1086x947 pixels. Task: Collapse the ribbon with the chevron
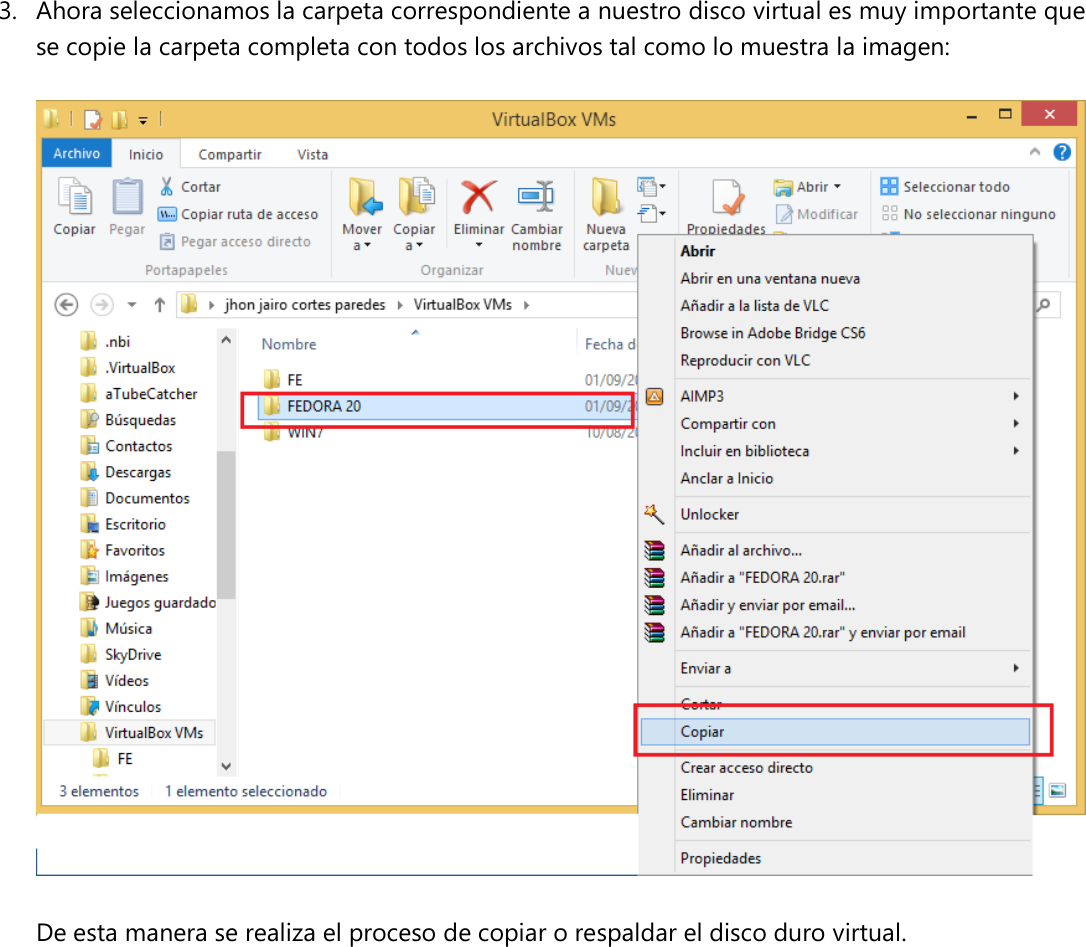click(1035, 152)
